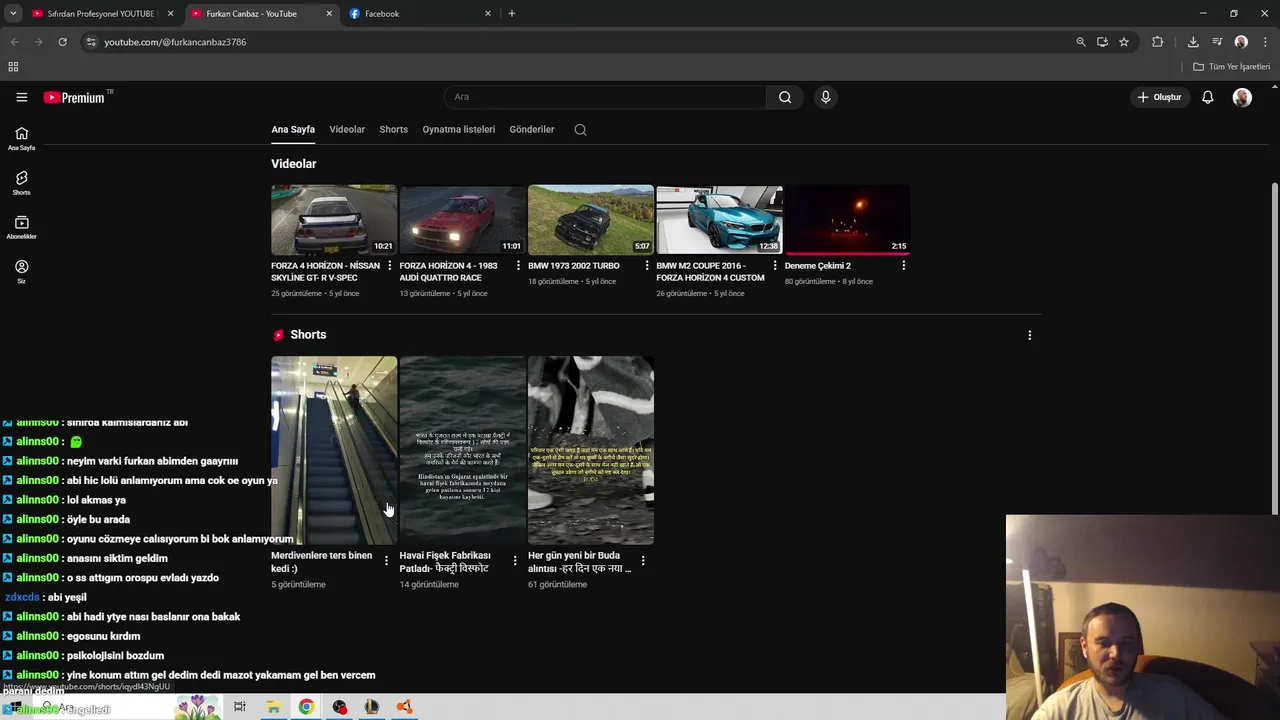Image resolution: width=1280 pixels, height=720 pixels.
Task: Click the YouTube search input field
Action: click(x=605, y=97)
